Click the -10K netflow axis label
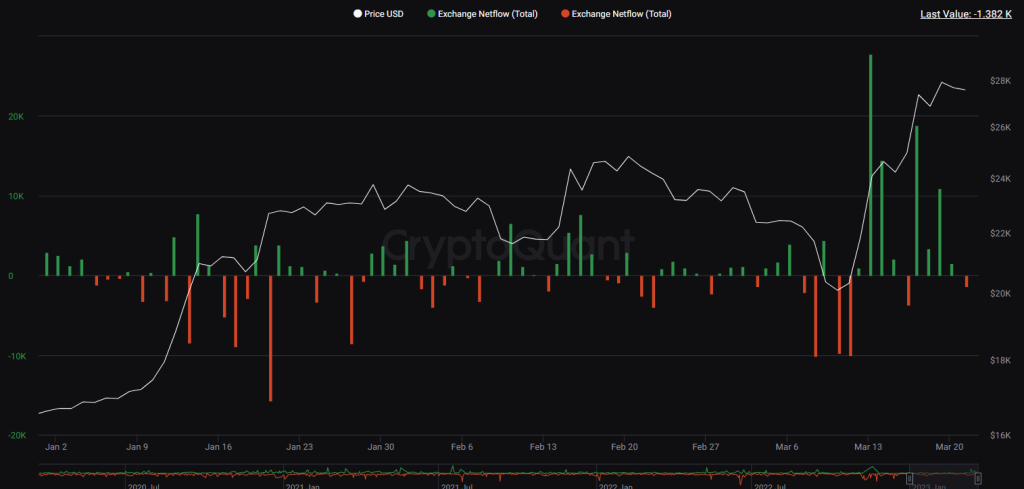 tap(16, 356)
